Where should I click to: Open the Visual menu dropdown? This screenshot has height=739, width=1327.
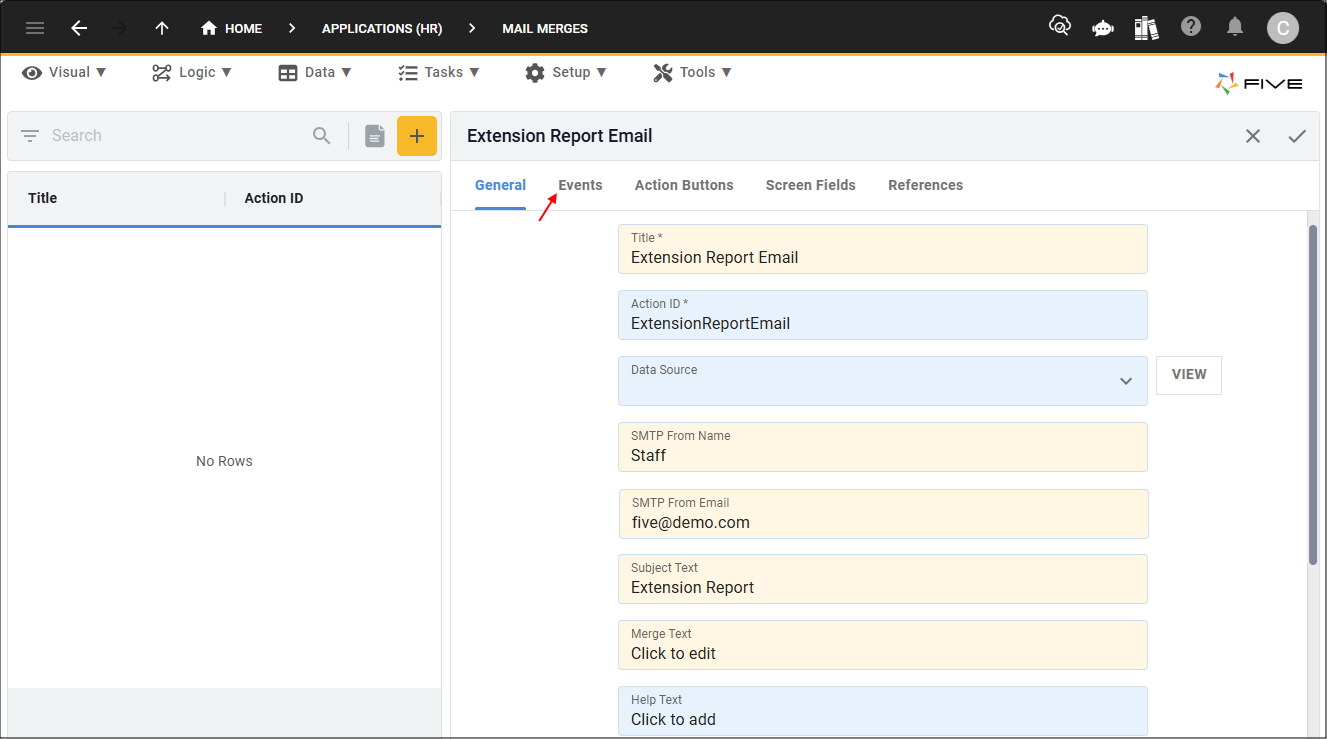pyautogui.click(x=65, y=72)
